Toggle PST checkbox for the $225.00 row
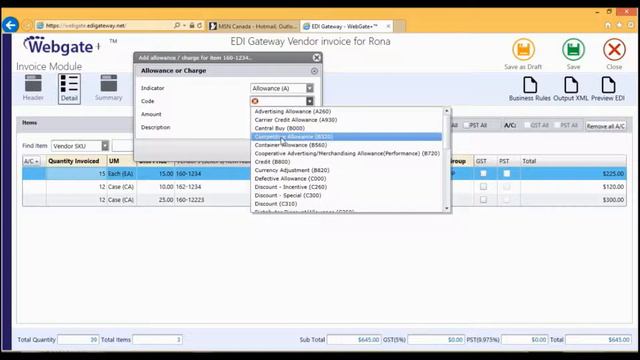Viewport: 640px width, 360px height. (507, 173)
